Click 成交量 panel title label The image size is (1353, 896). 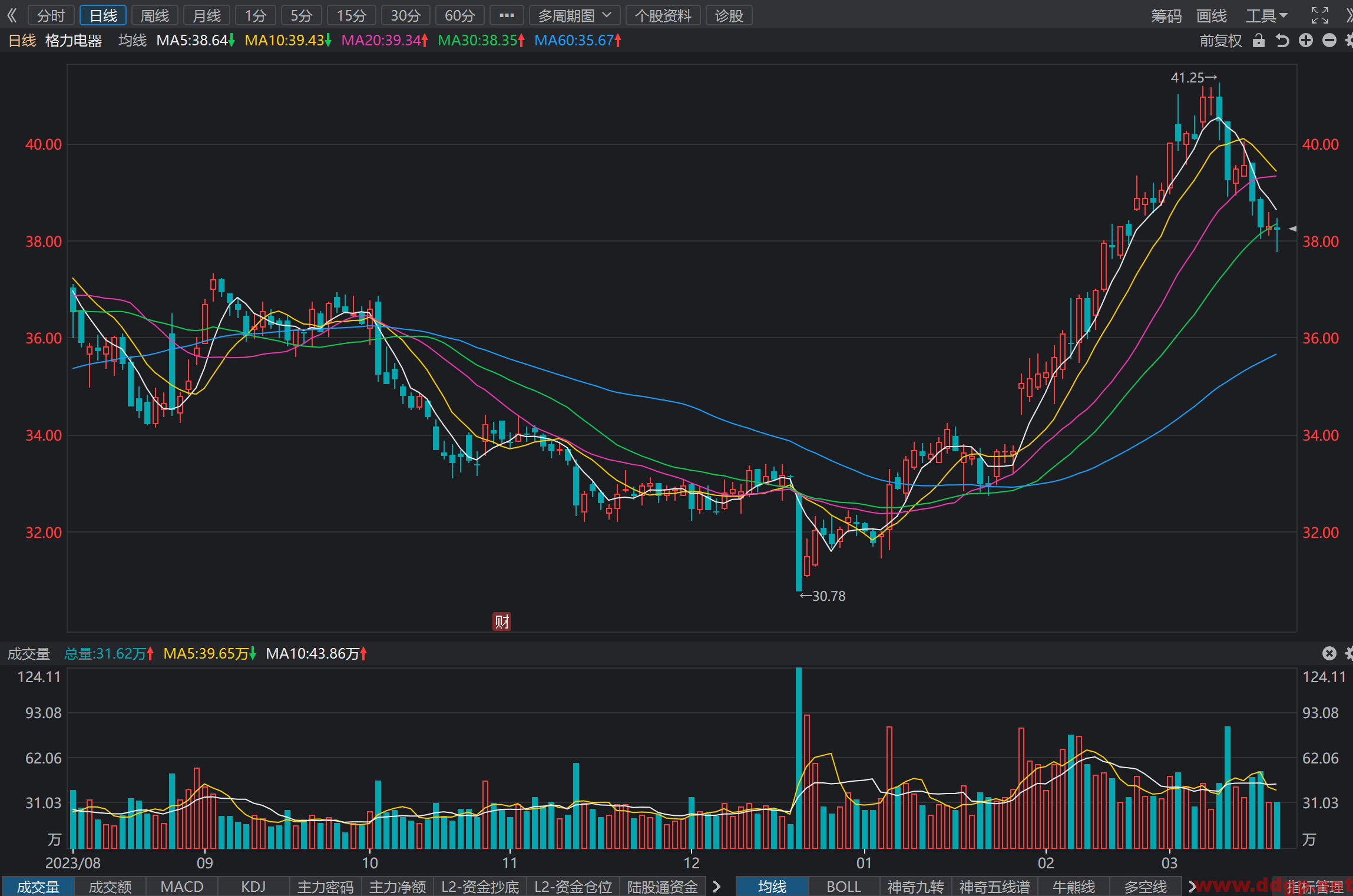point(28,654)
